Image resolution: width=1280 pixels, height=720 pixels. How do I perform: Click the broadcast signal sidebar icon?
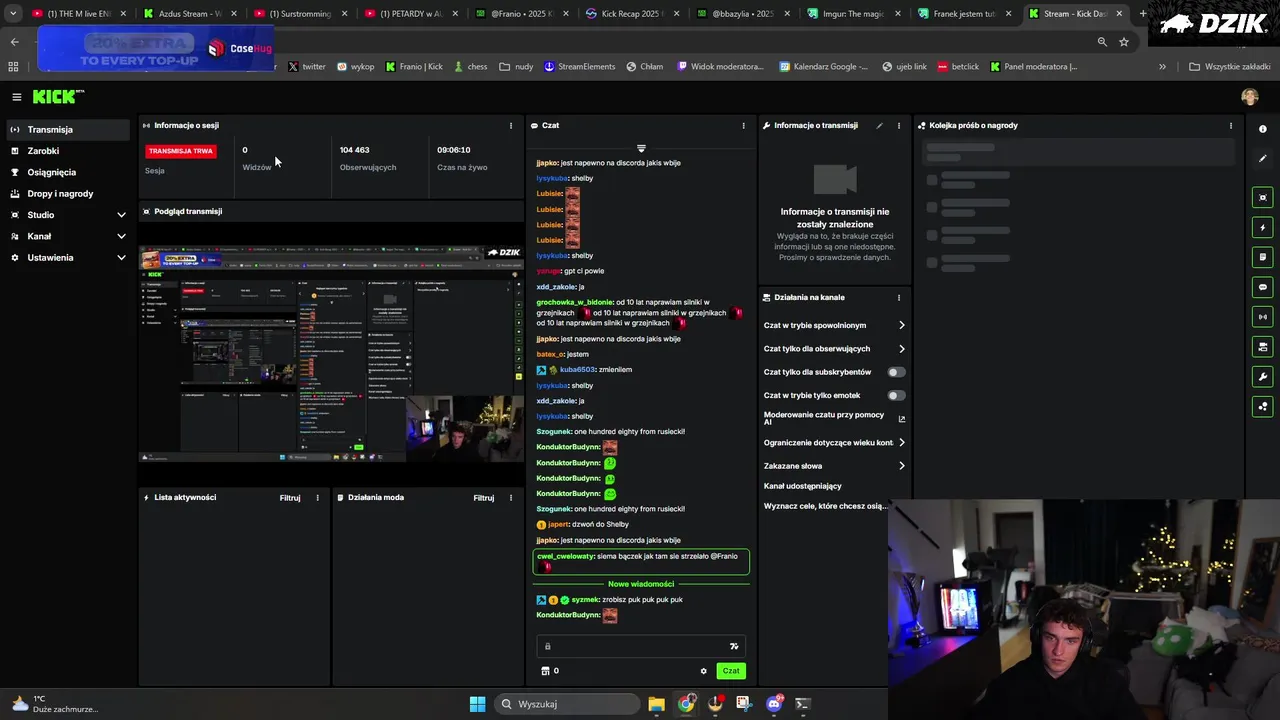tap(1262, 317)
